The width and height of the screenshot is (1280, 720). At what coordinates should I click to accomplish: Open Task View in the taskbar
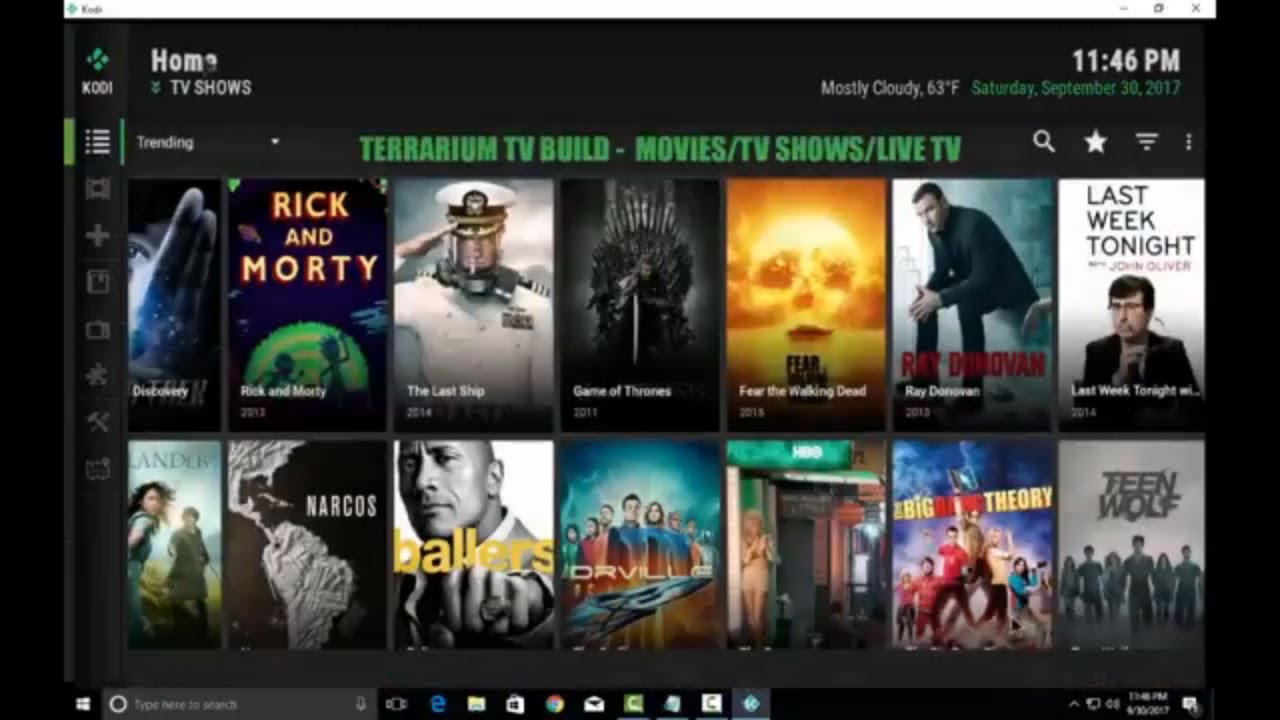pos(396,704)
